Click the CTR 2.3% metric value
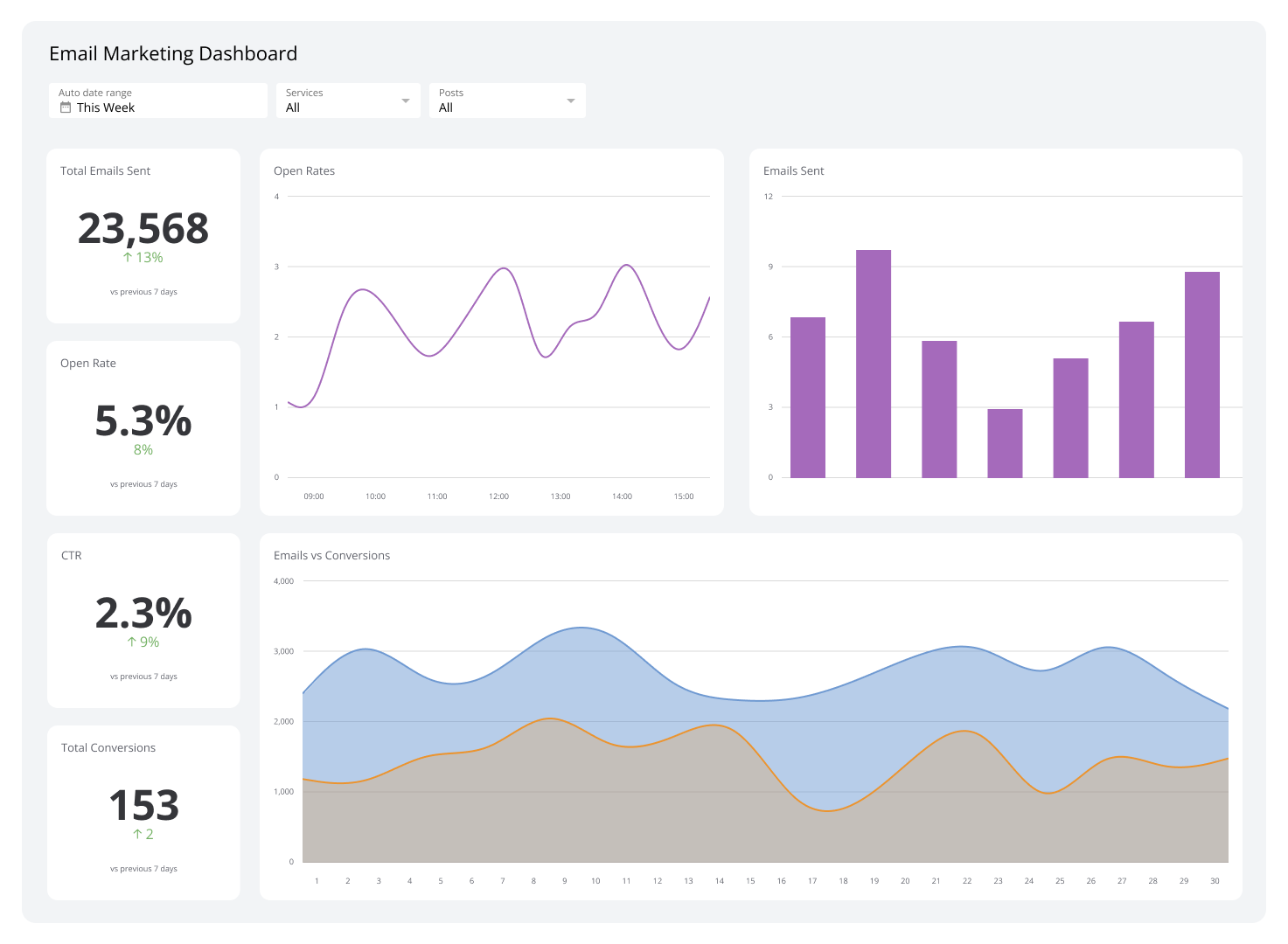The image size is (1288, 944). tap(143, 614)
